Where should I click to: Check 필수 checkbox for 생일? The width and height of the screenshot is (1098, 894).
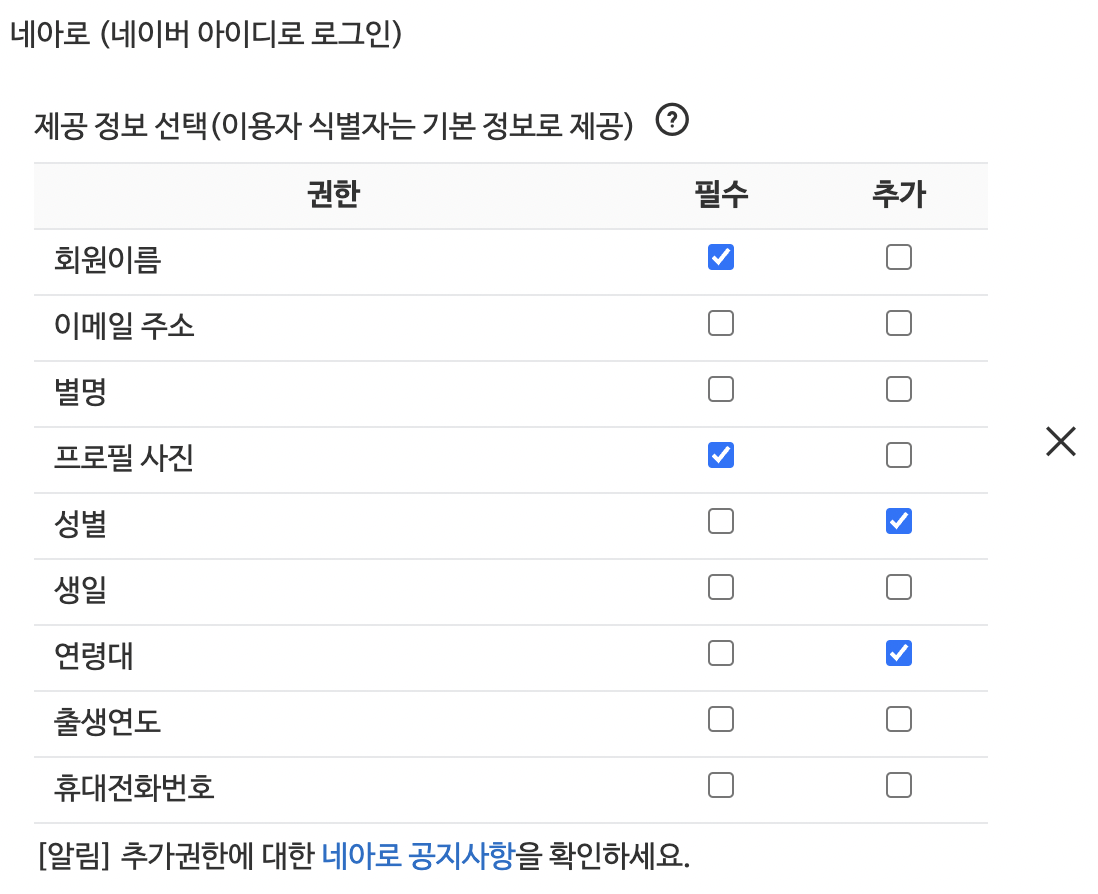point(721,587)
